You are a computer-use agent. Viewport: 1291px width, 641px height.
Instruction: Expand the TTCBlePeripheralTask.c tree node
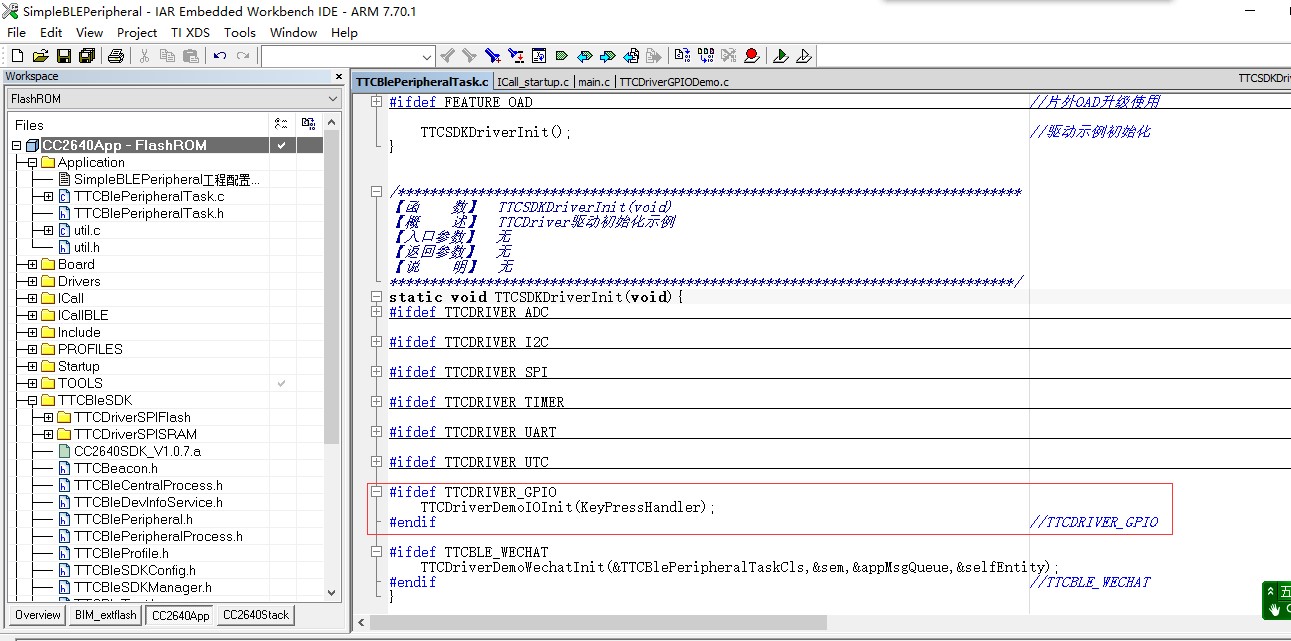tap(49, 196)
